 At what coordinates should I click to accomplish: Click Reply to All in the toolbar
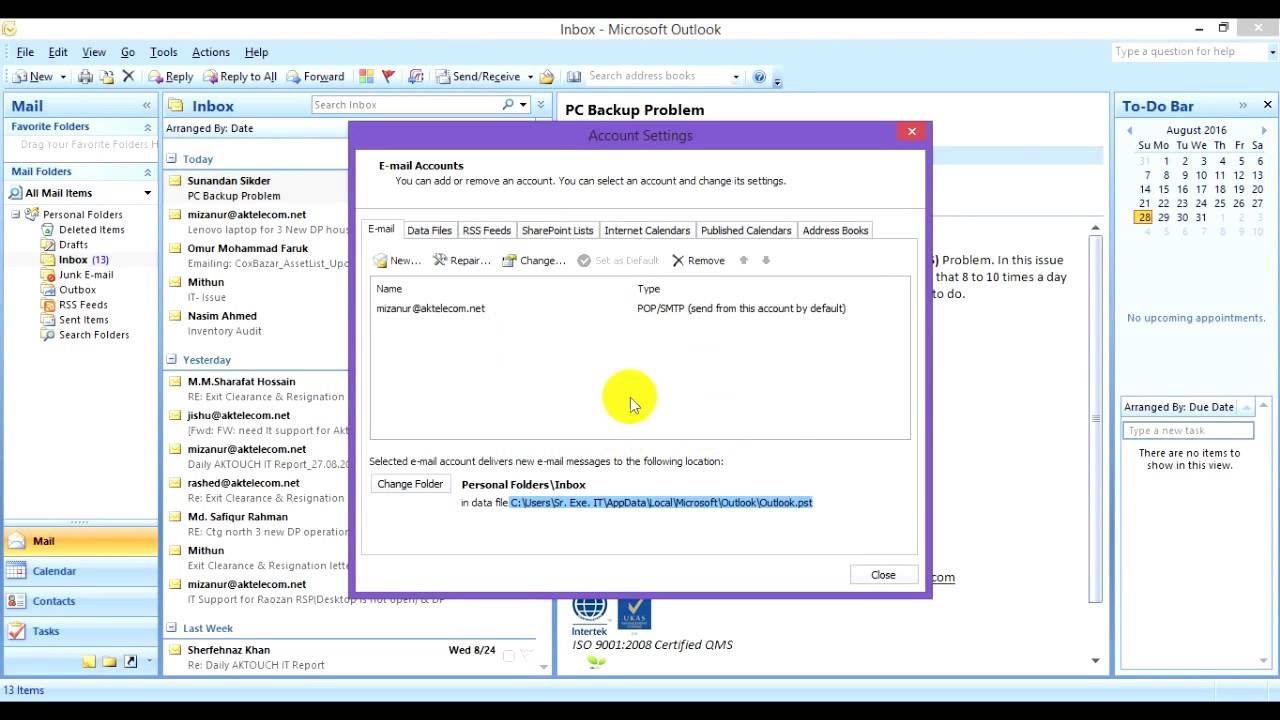(240, 77)
